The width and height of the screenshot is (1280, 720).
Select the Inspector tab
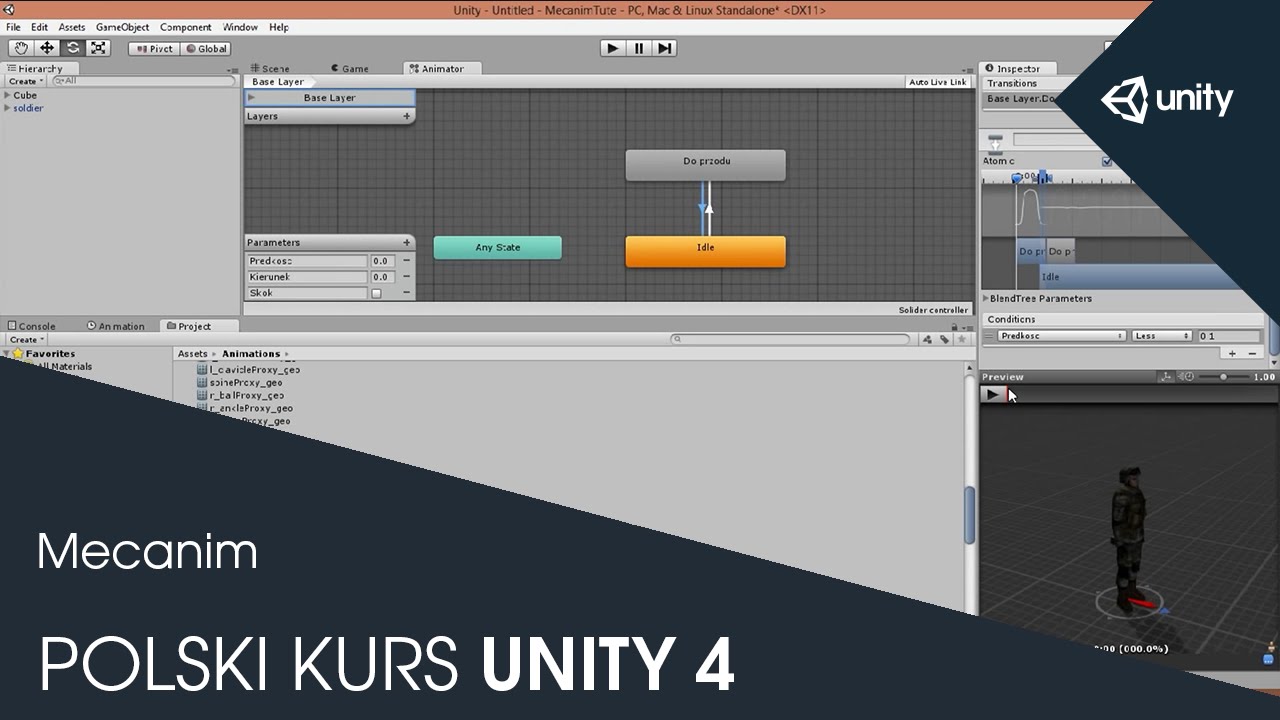coord(1018,68)
